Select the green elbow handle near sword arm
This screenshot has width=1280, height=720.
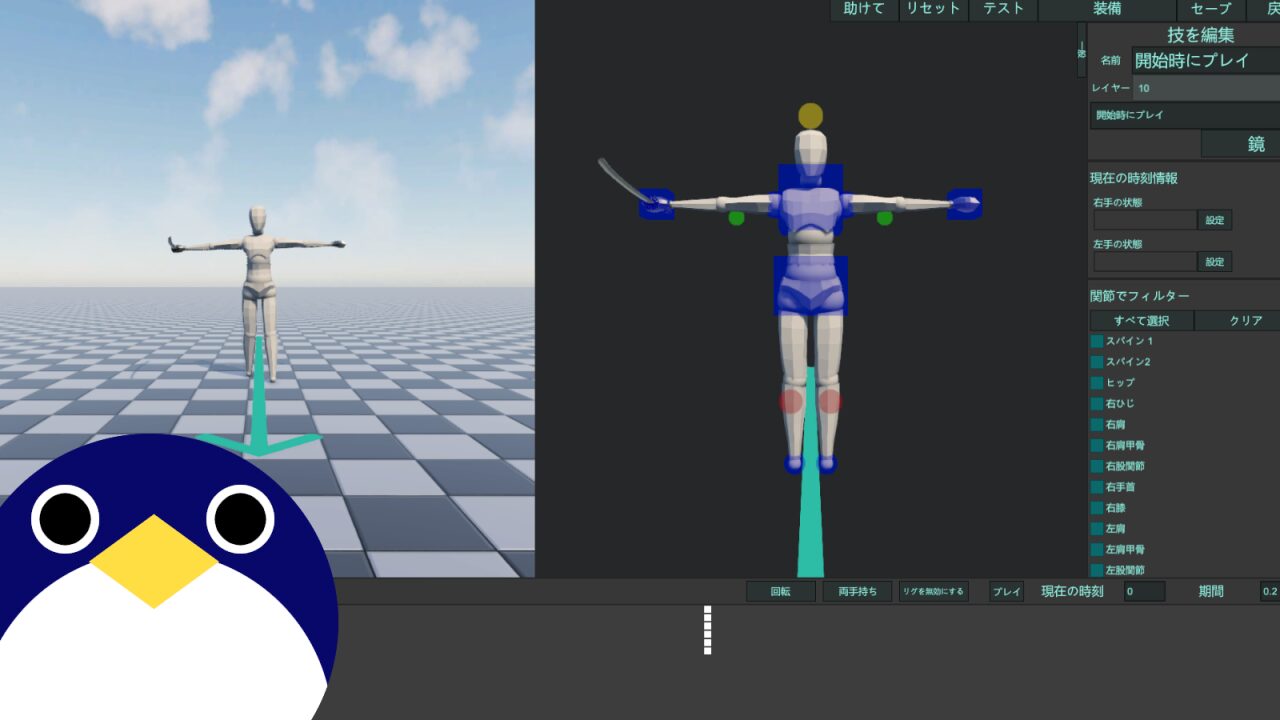pyautogui.click(x=737, y=218)
